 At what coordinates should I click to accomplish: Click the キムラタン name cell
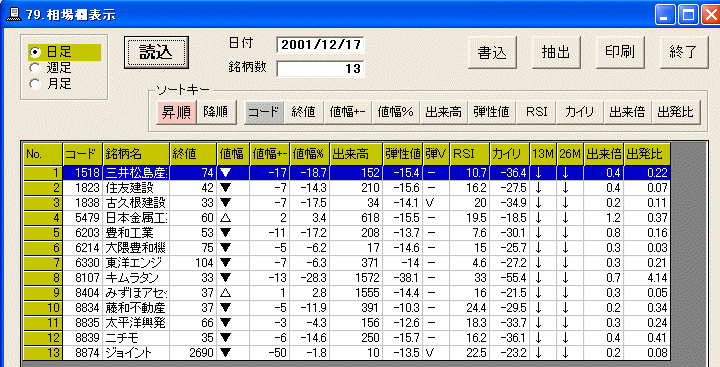136,278
